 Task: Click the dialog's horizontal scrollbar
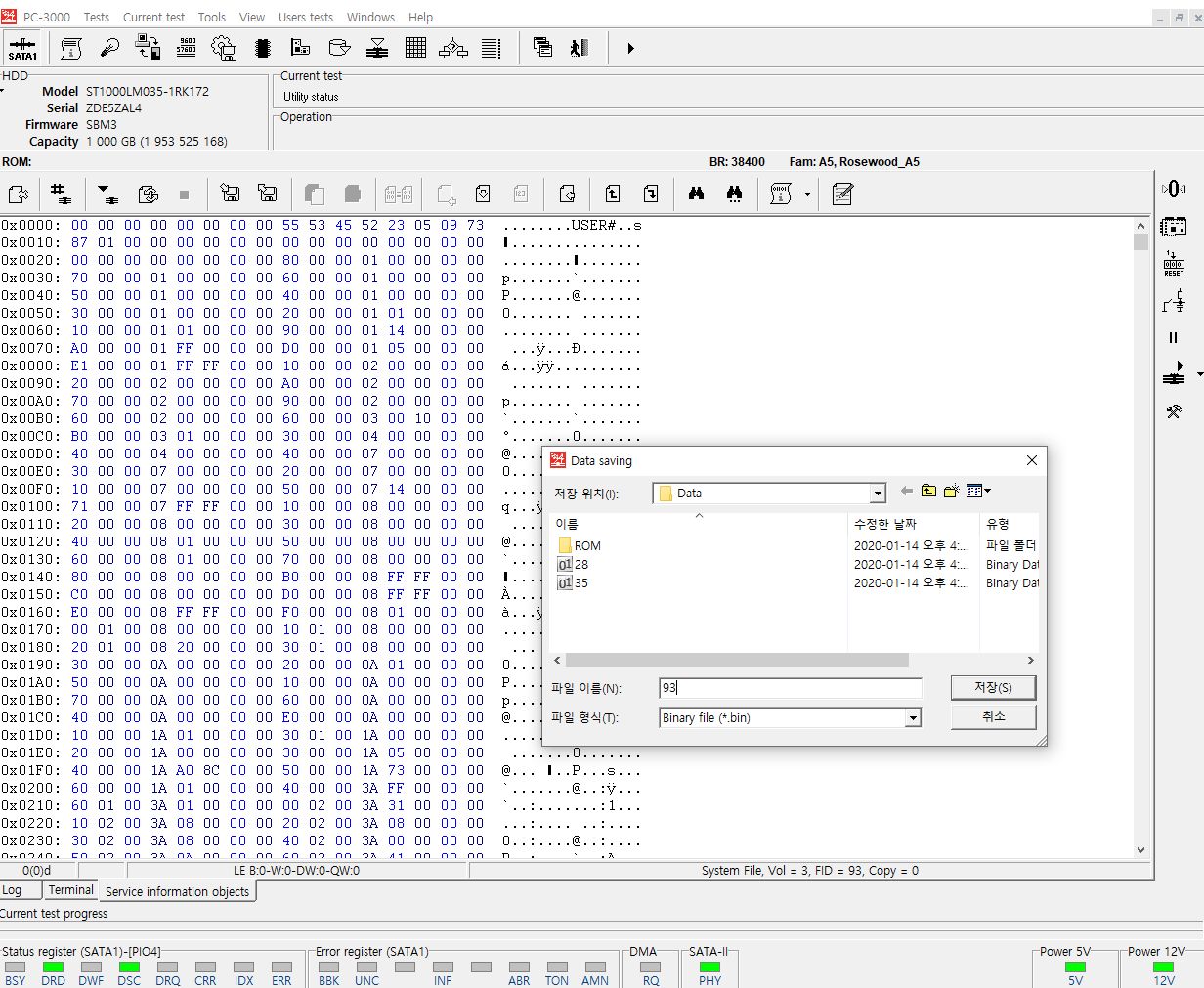point(737,661)
